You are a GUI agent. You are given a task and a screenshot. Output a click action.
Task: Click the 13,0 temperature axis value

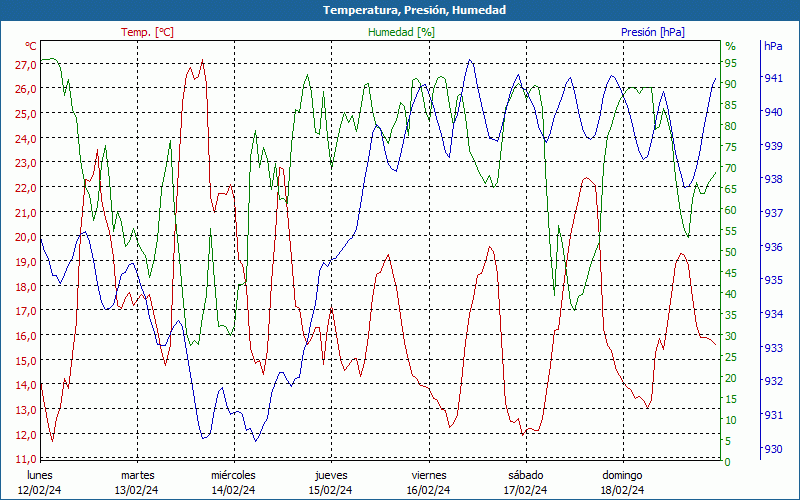tap(26, 410)
